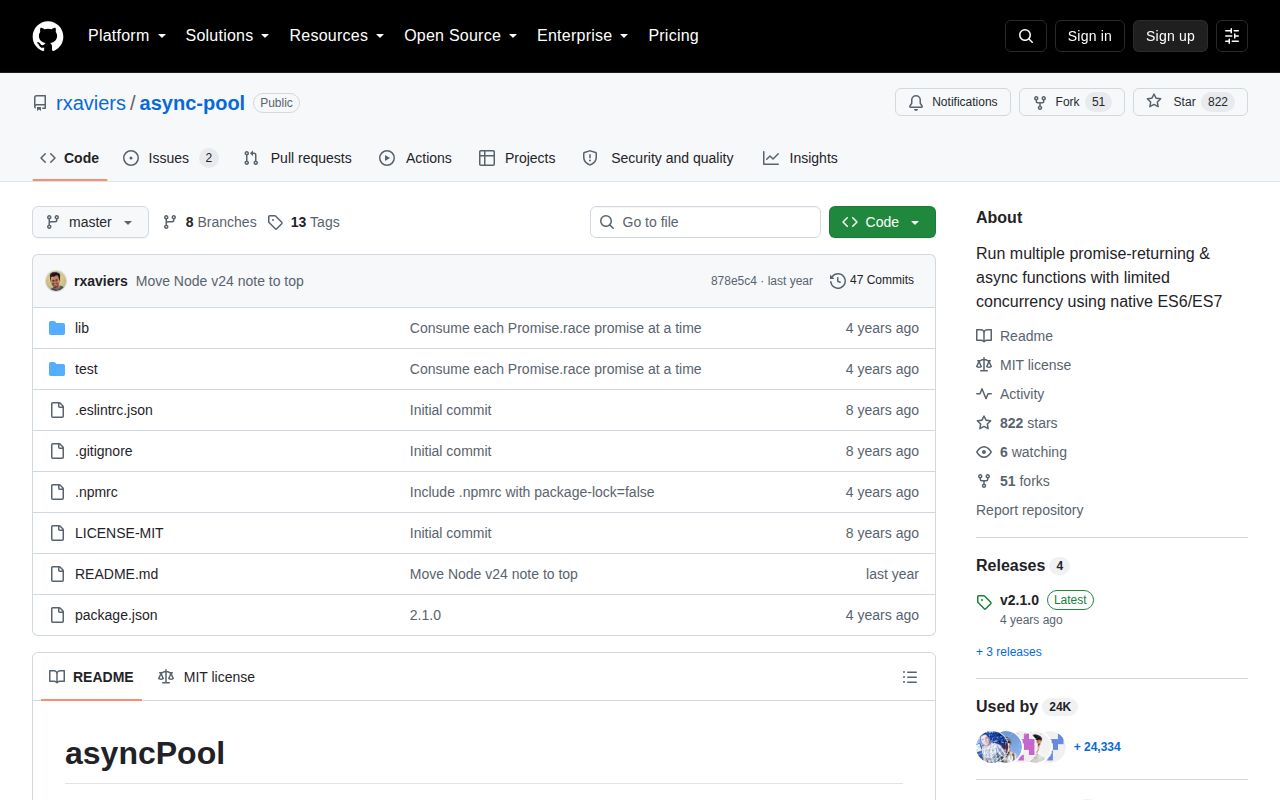Click Report repository link
The width and height of the screenshot is (1280, 800).
[1030, 510]
